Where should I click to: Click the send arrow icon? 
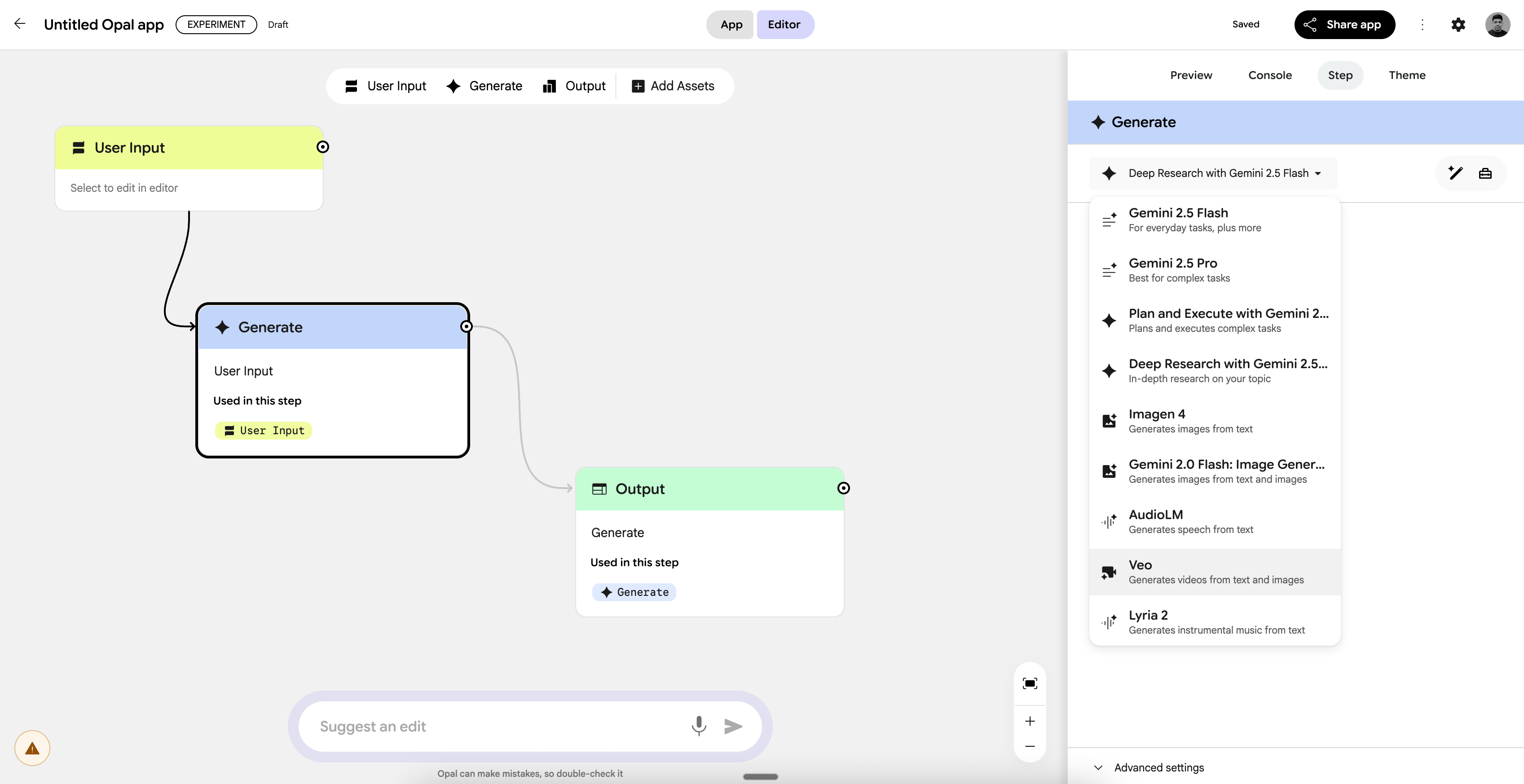point(733,726)
